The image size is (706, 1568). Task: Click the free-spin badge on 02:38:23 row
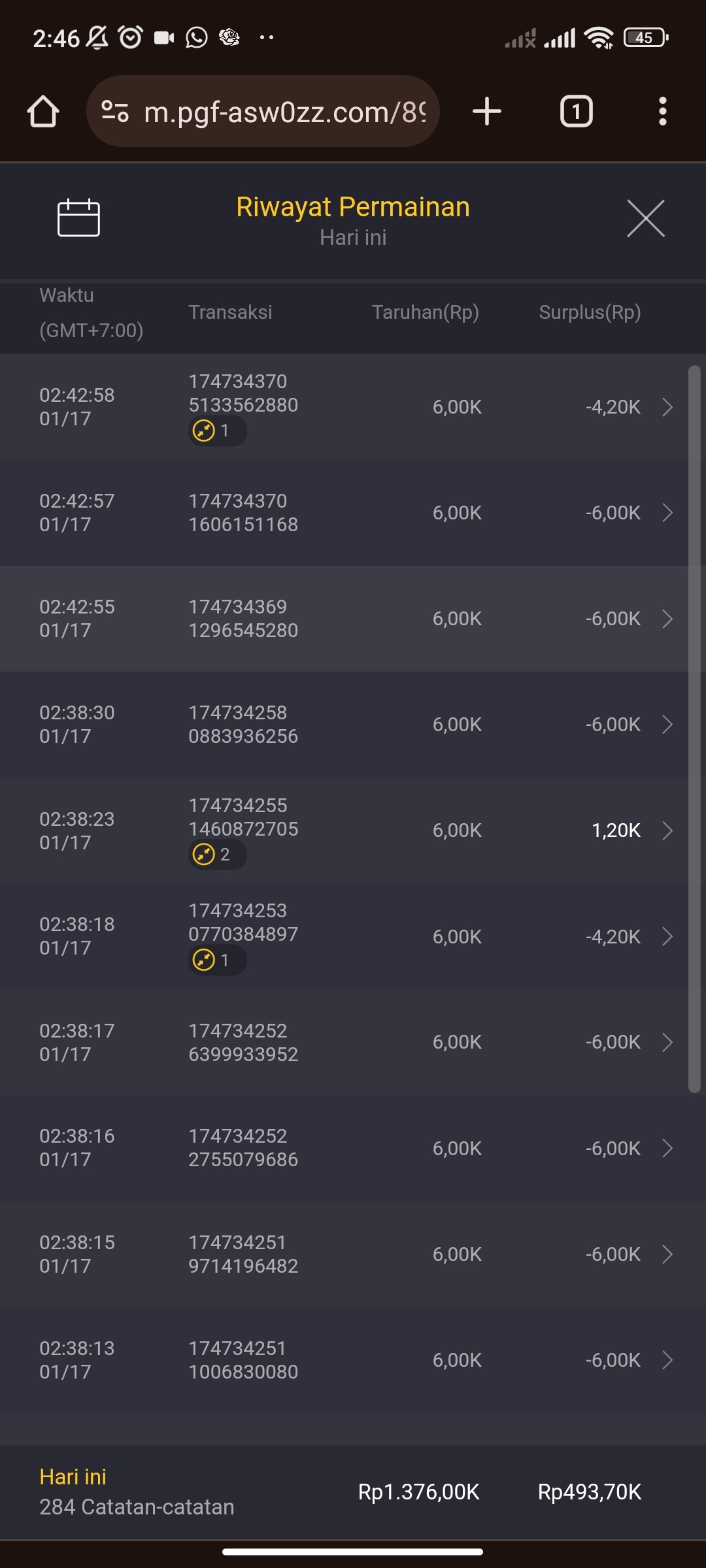[216, 855]
